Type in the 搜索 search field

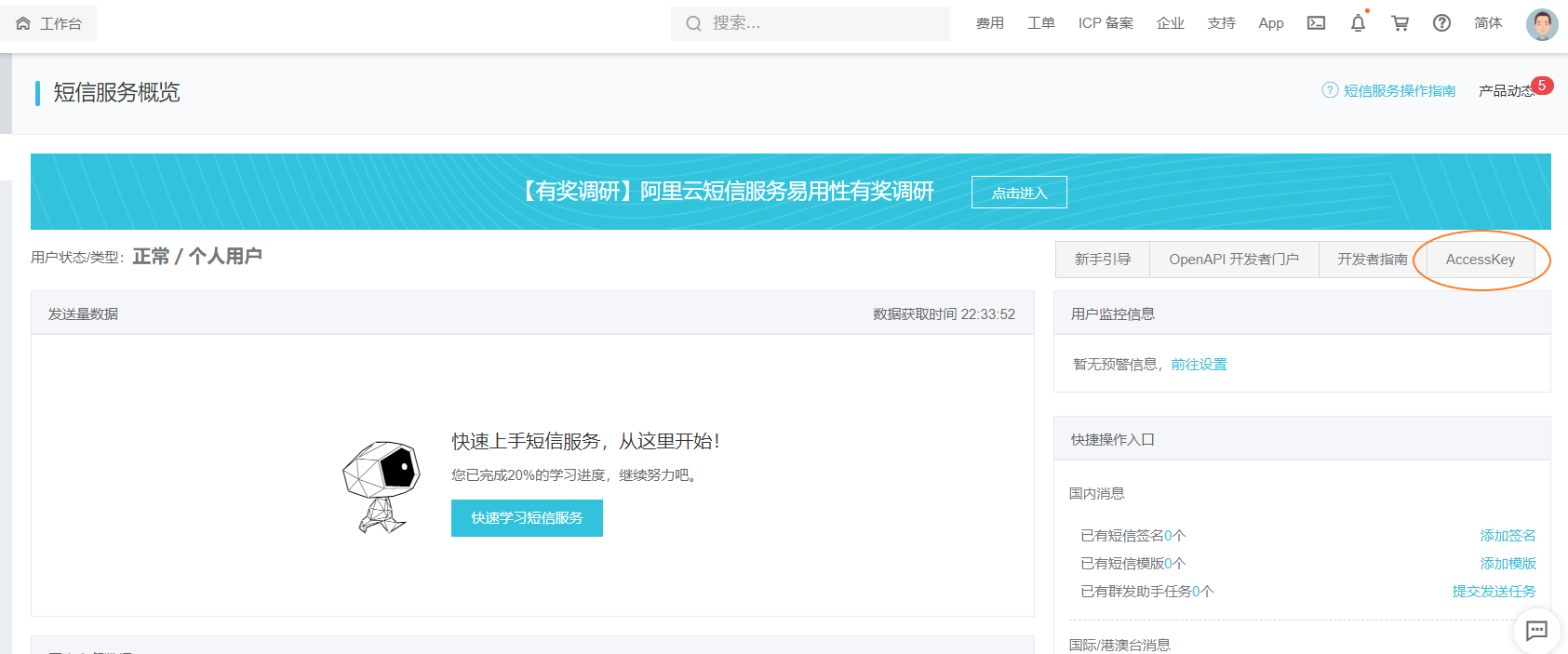tap(819, 23)
